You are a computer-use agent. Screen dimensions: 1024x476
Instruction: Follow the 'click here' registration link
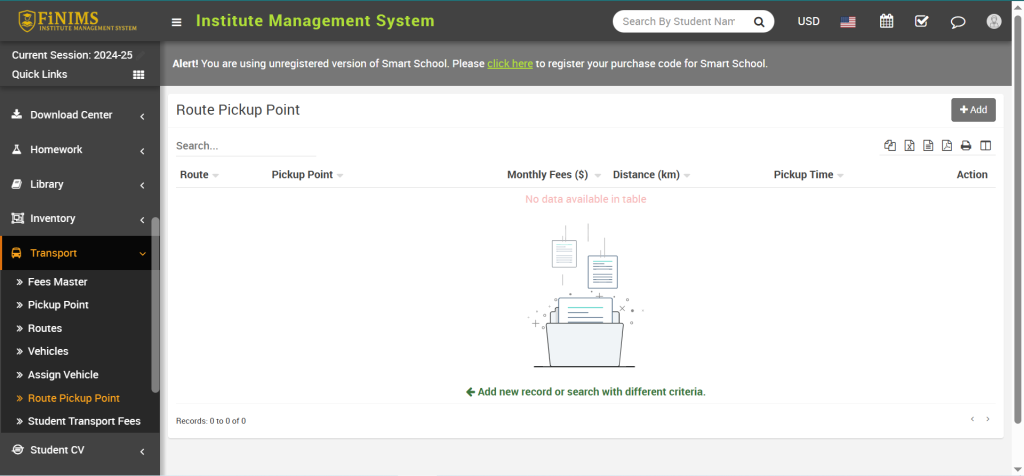pos(510,64)
